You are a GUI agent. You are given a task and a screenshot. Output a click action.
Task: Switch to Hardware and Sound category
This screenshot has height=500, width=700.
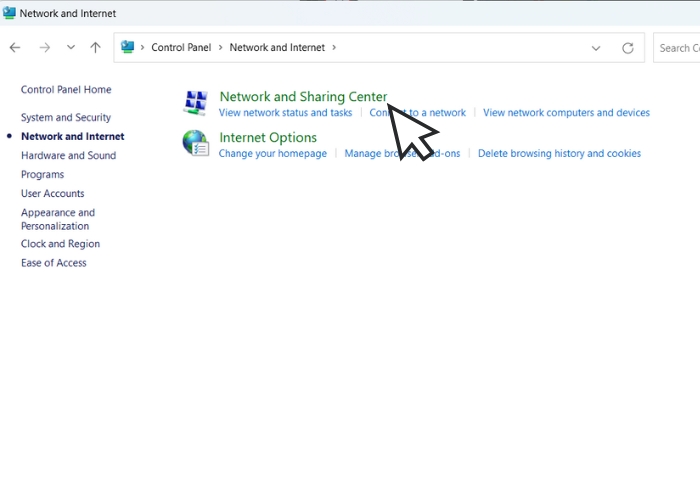[x=68, y=156]
